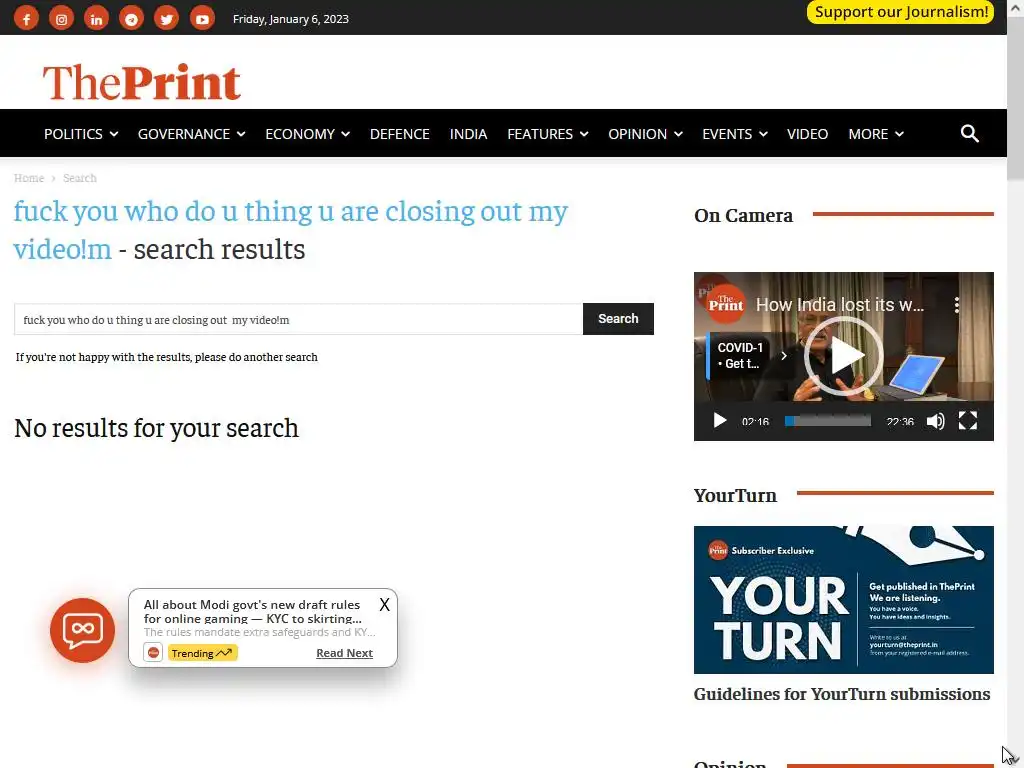Open the Your Turn banner image
This screenshot has width=1024, height=768.
[843, 600]
